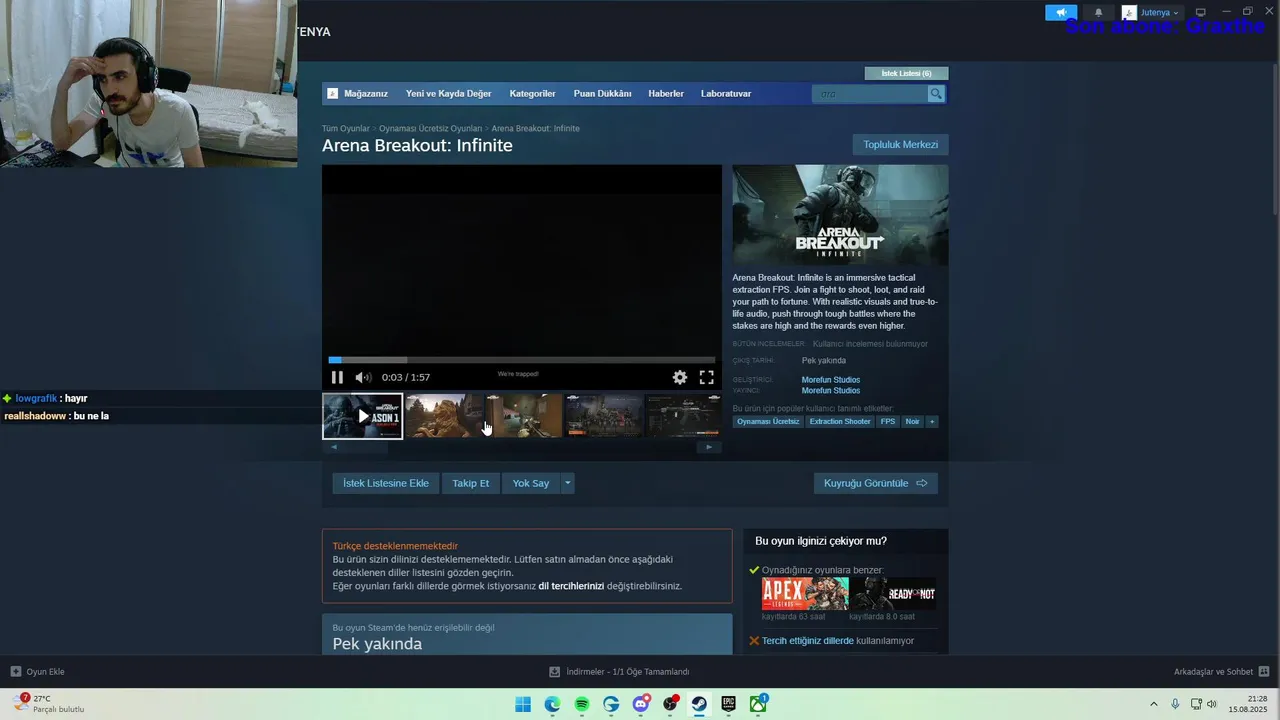Select the Extraction Shooter tag

pos(840,422)
